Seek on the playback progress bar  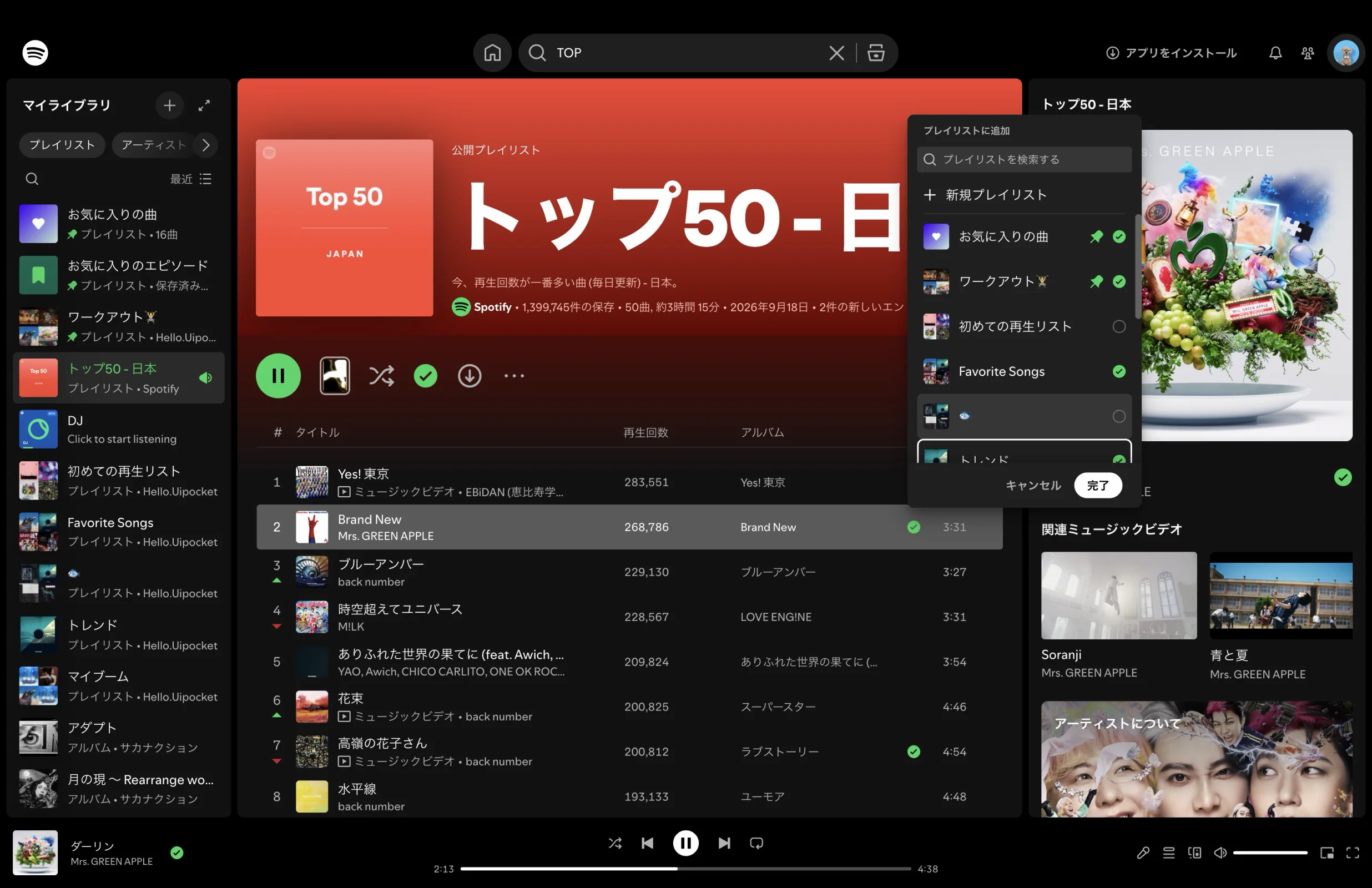[x=686, y=869]
